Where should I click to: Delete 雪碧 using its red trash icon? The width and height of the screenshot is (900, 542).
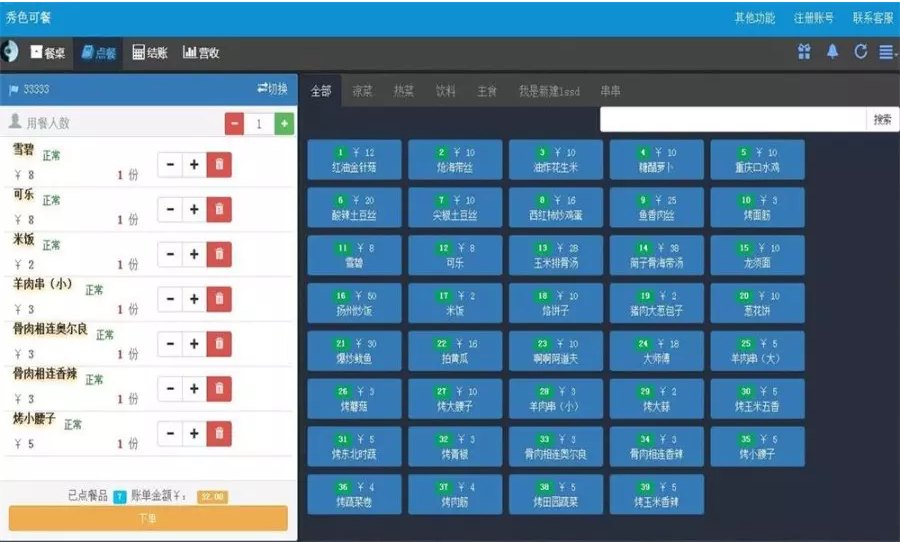(x=219, y=164)
